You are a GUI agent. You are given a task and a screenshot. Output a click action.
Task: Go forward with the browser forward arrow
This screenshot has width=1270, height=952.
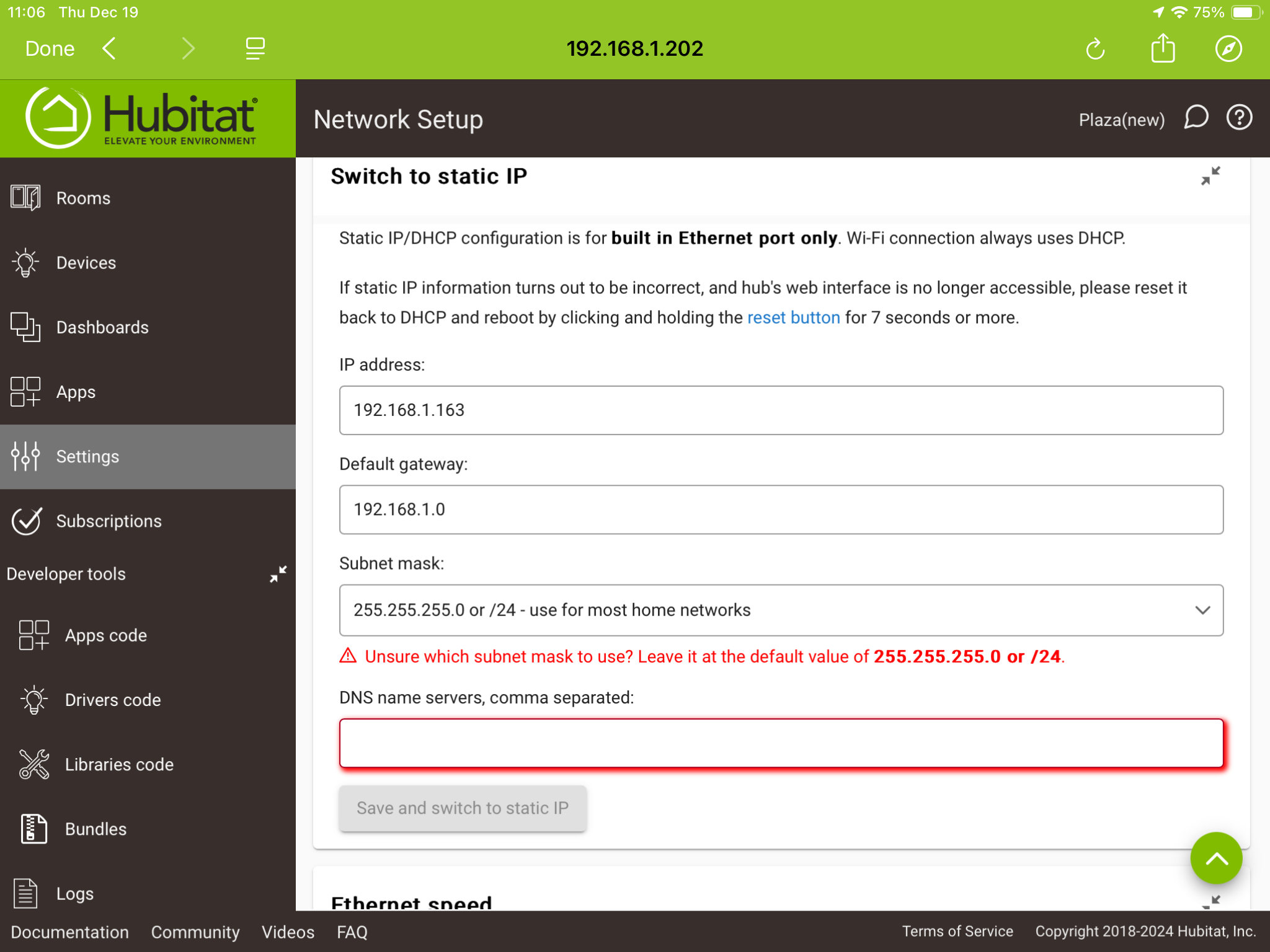tap(189, 48)
